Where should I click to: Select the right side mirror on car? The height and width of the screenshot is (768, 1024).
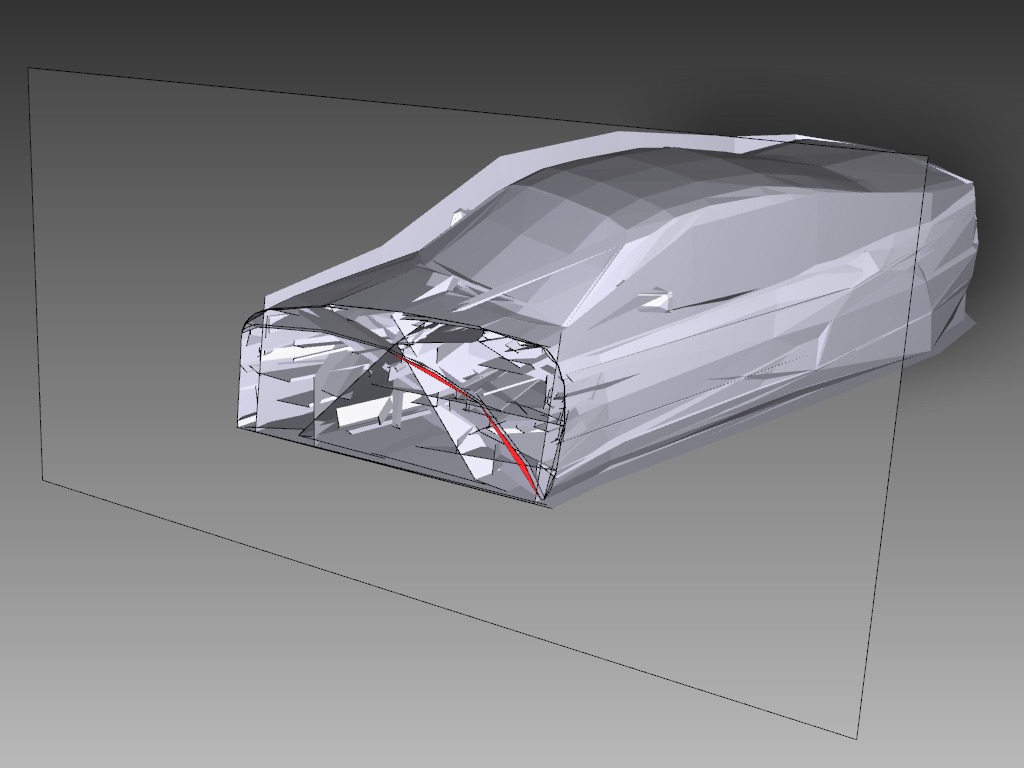[655, 298]
